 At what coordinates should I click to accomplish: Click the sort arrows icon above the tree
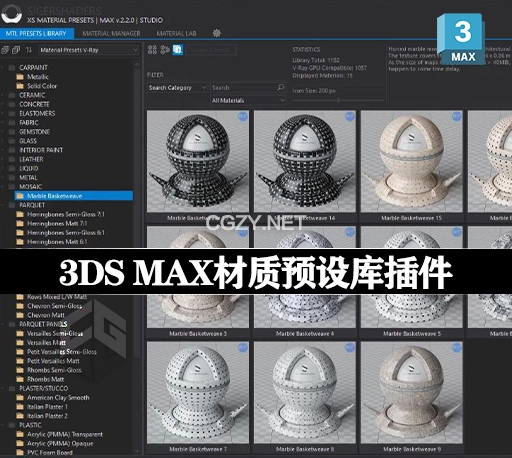tap(29, 50)
